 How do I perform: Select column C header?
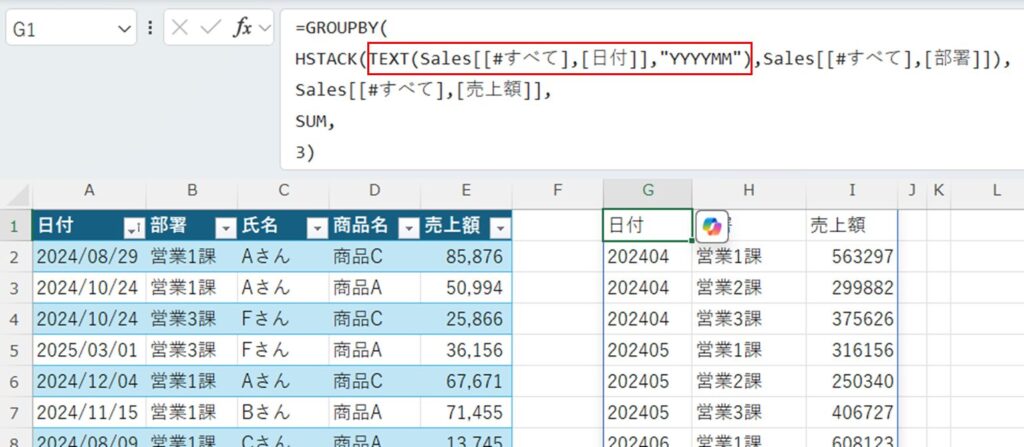click(283, 190)
